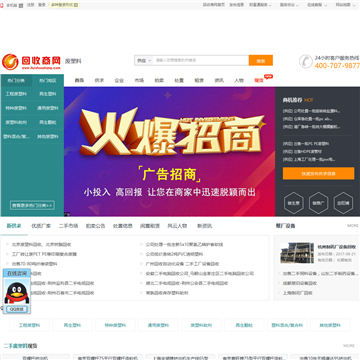Select 再生颗粒 in the teal sidebar

[48, 122]
